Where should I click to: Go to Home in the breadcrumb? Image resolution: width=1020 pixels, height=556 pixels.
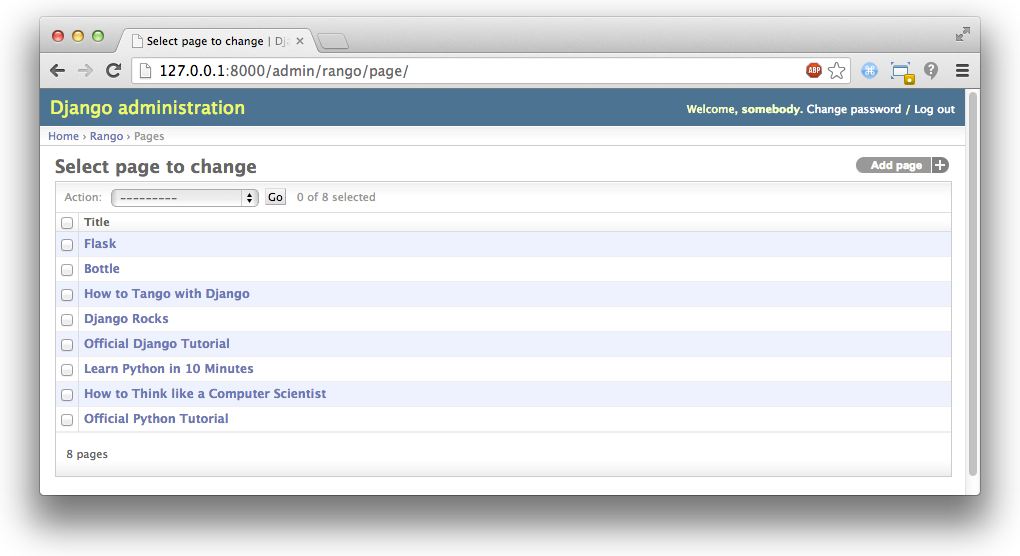click(63, 136)
